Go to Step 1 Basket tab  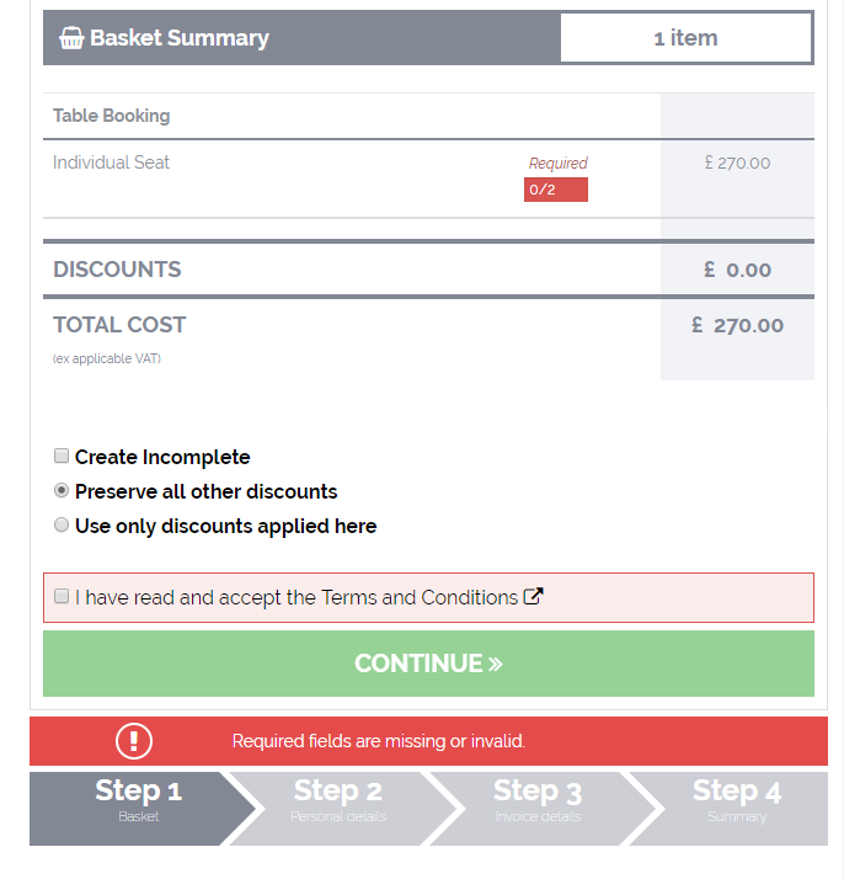tap(138, 808)
